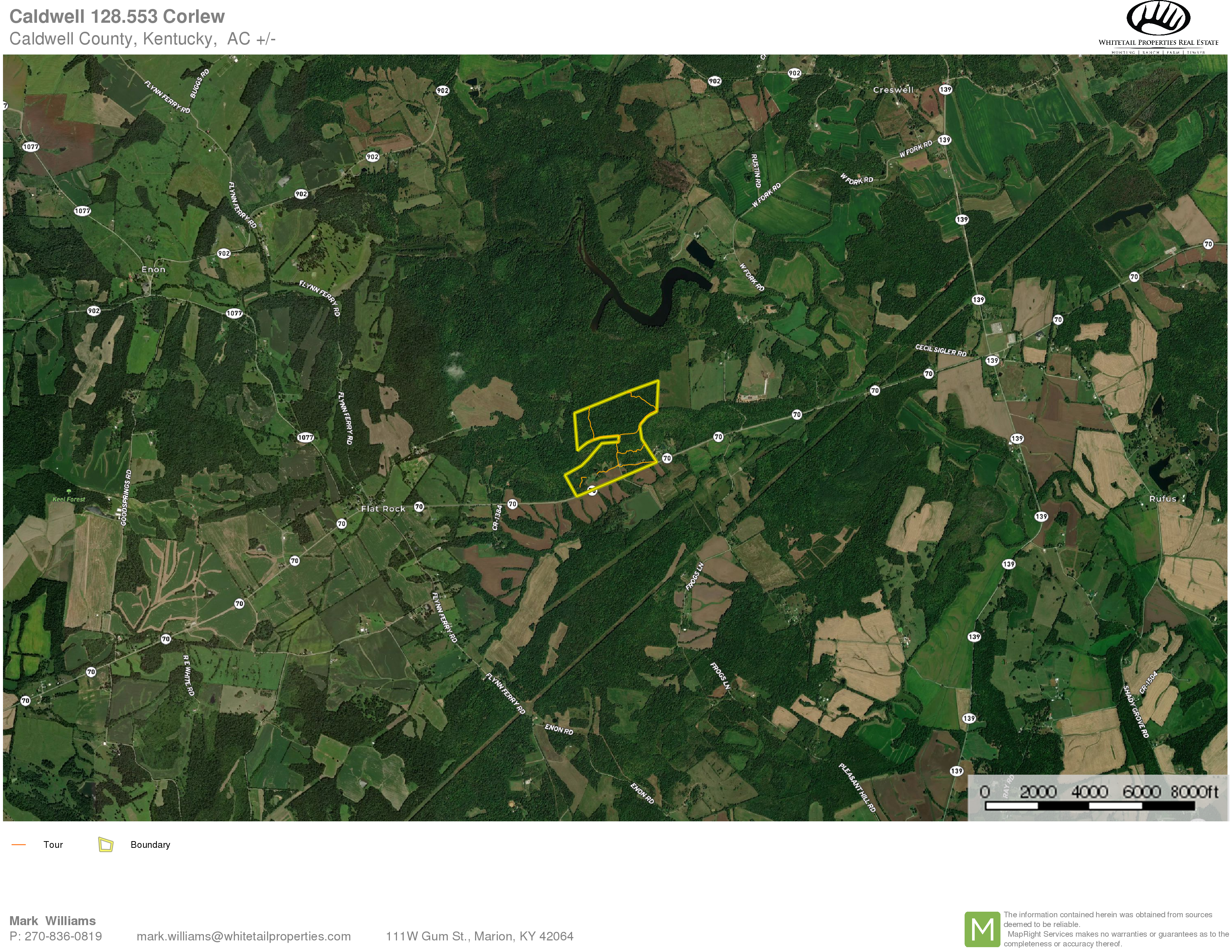The width and height of the screenshot is (1232, 952).
Task: Click the Keel Forest tree icon
Action: [x=69, y=492]
